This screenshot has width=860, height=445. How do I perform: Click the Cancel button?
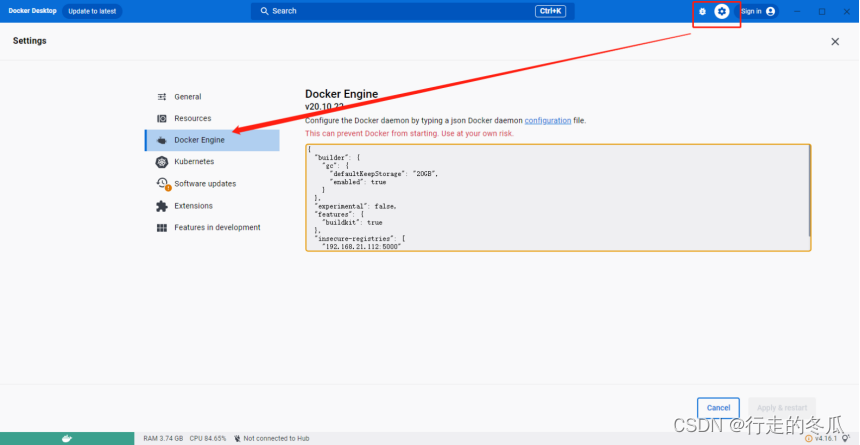point(718,408)
